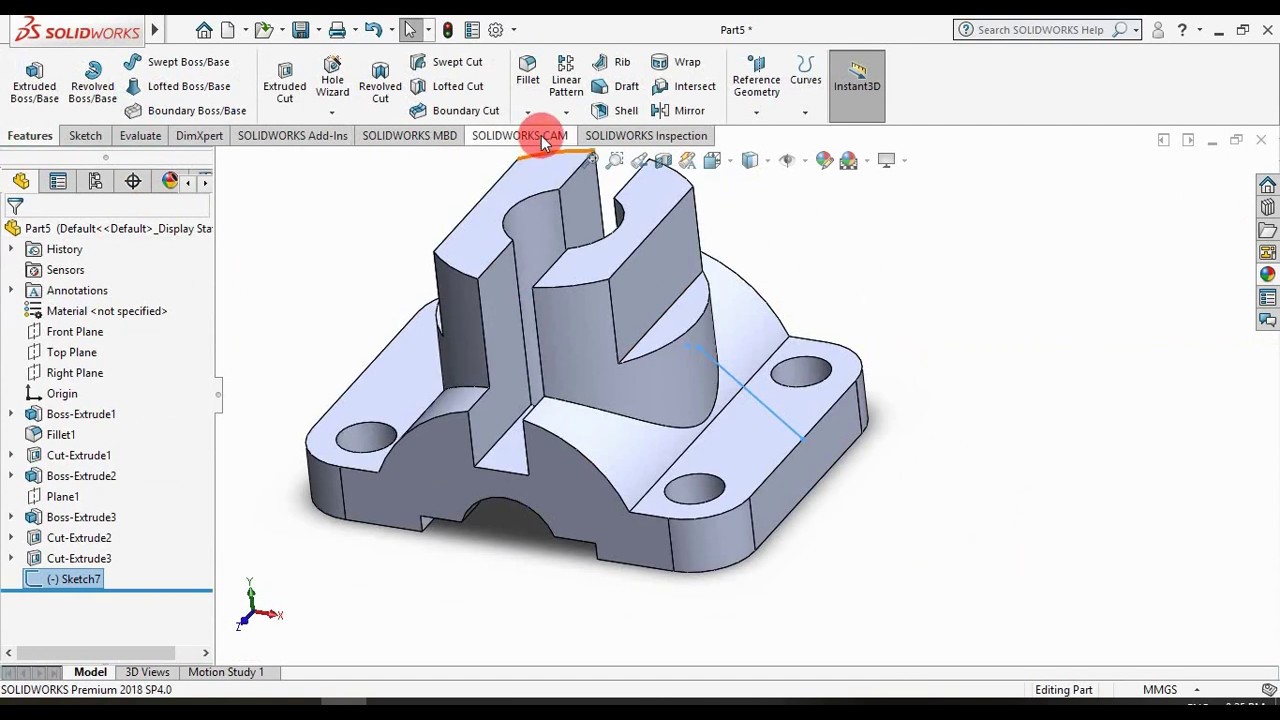Expand the Annotations tree node
This screenshot has height=720, width=1280.
[x=11, y=290]
